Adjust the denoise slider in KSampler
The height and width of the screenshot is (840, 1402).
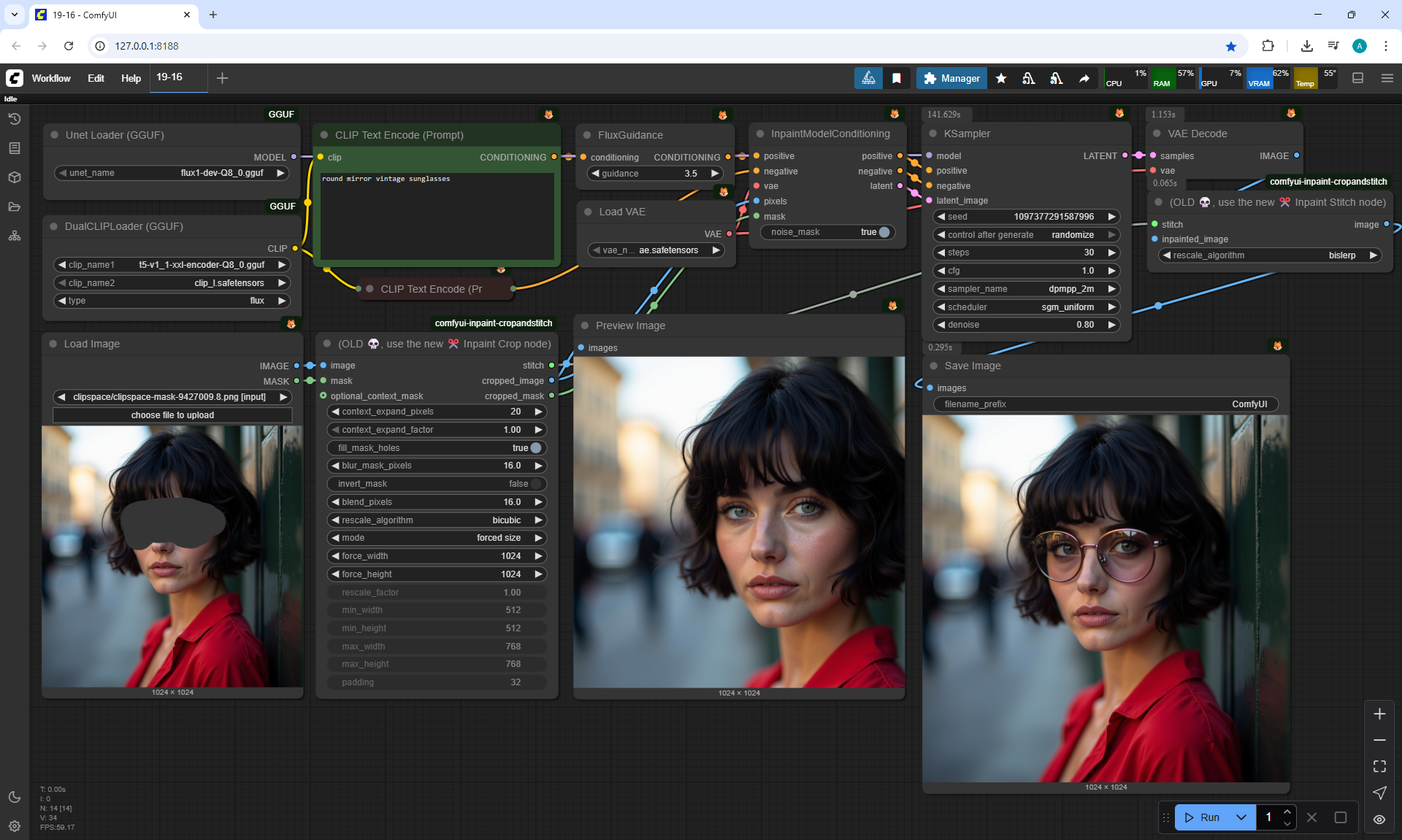click(x=1025, y=325)
